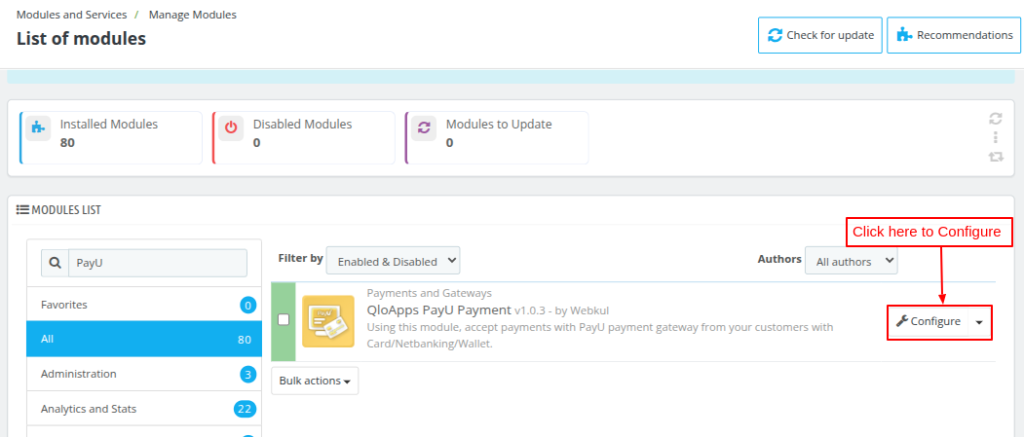Screen dimensions: 1024x437
Task: Click the Installed Modules puzzle icon
Action: [x=39, y=128]
